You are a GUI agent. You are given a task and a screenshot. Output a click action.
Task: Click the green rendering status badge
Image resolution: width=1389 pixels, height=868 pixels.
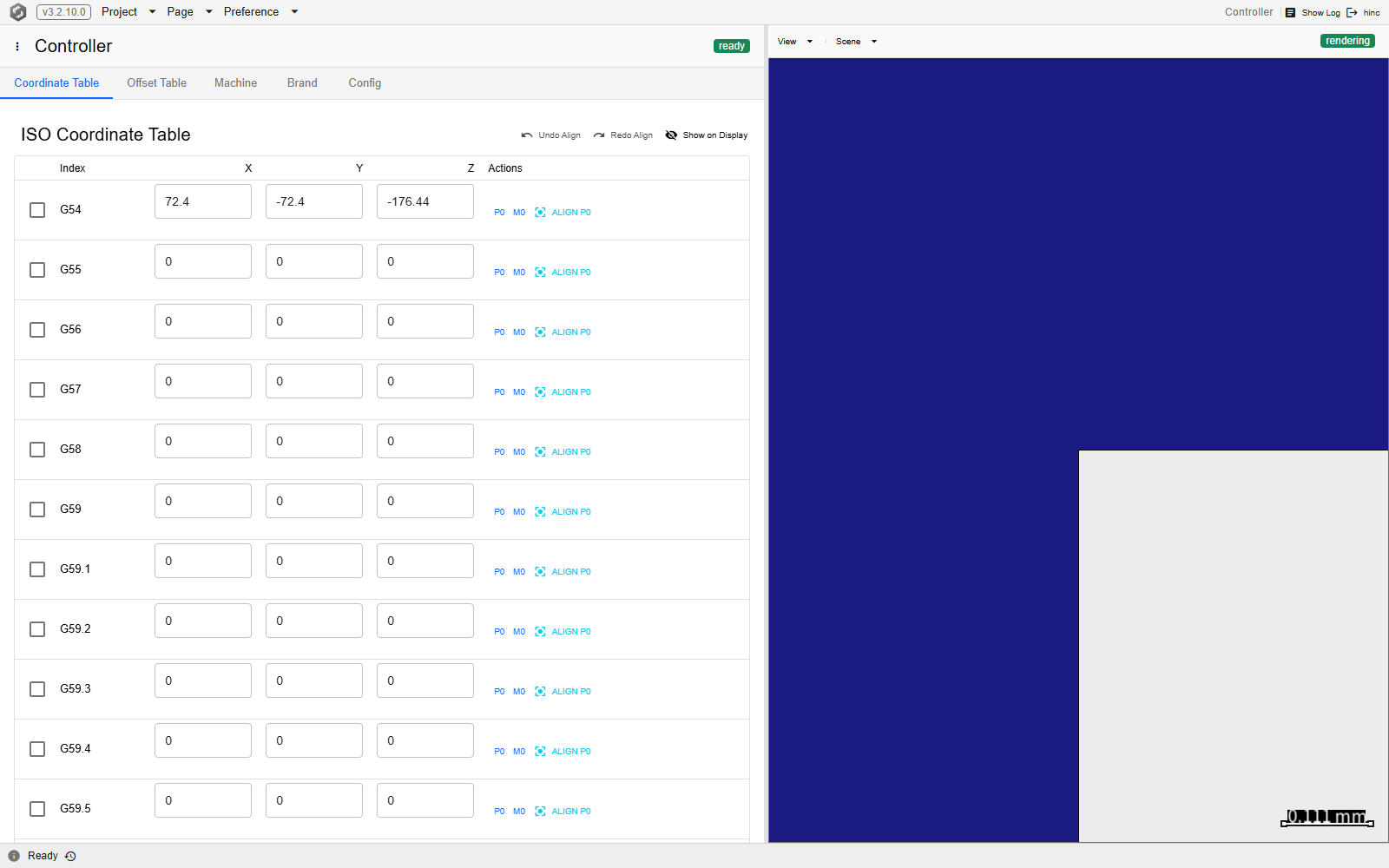(x=1347, y=41)
